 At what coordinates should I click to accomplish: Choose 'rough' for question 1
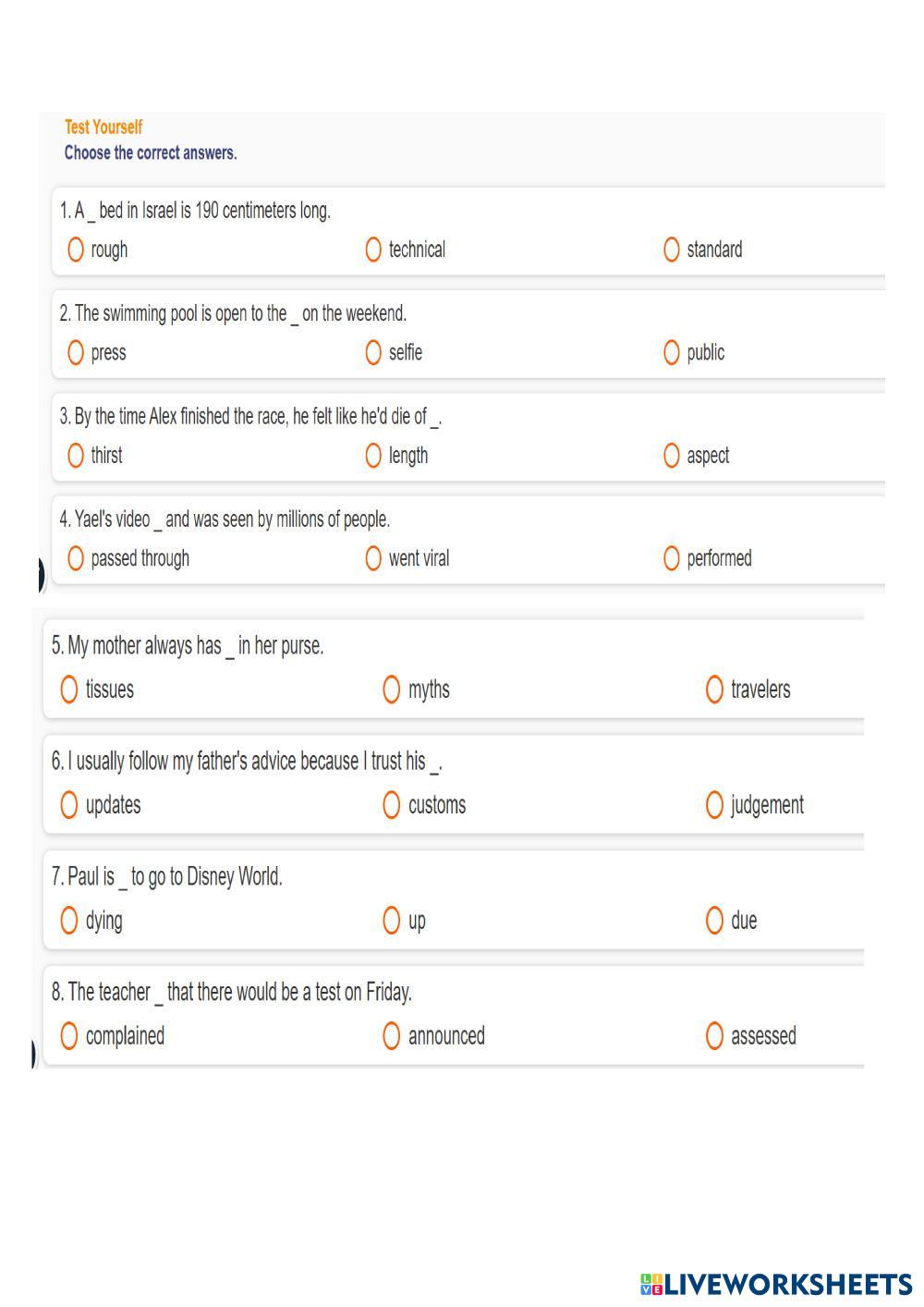click(x=76, y=250)
